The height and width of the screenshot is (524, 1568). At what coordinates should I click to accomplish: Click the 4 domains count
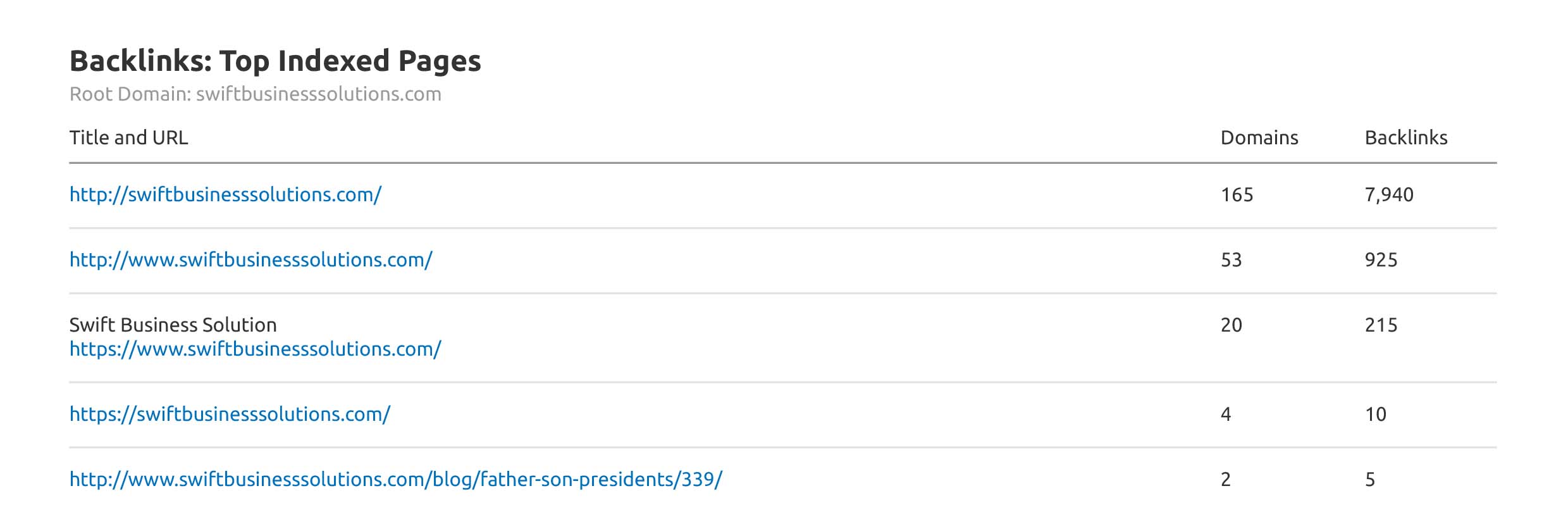[1226, 415]
